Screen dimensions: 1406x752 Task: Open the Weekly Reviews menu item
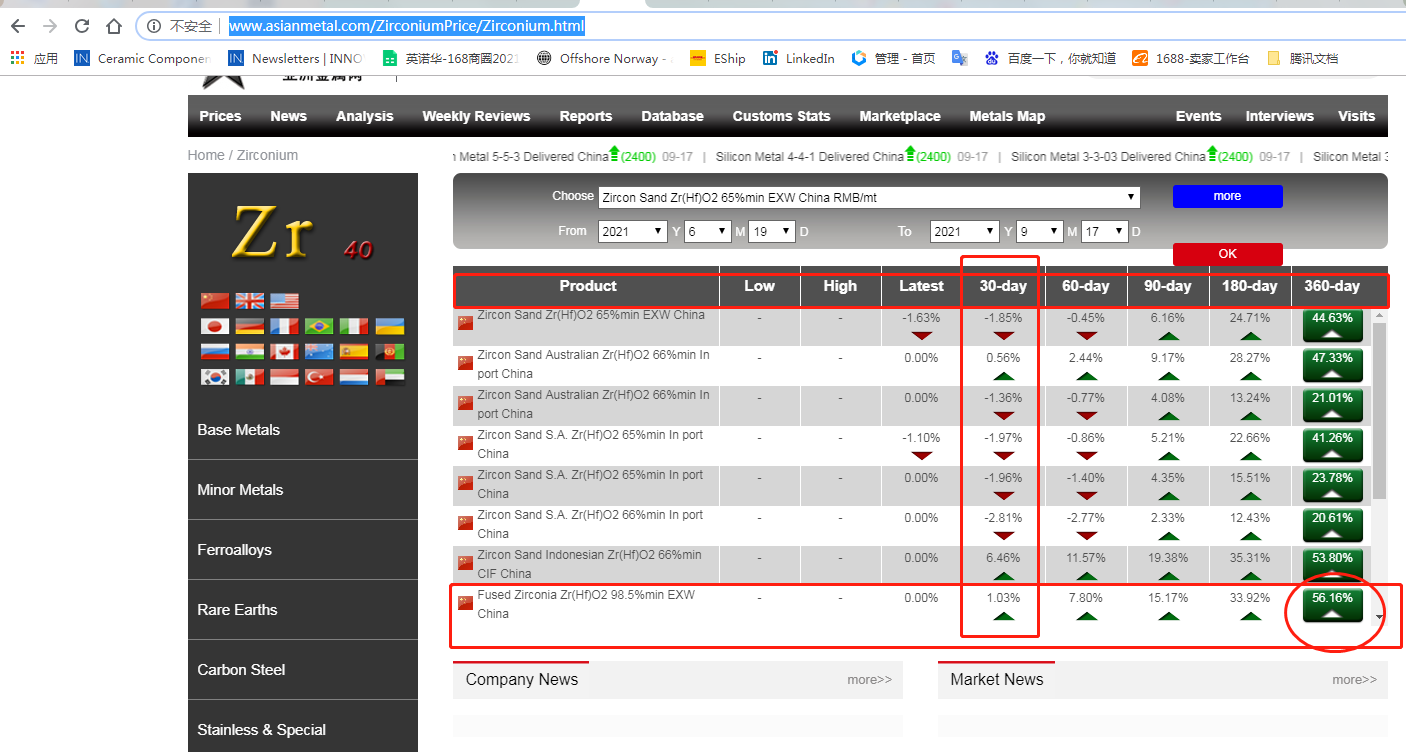pos(476,116)
